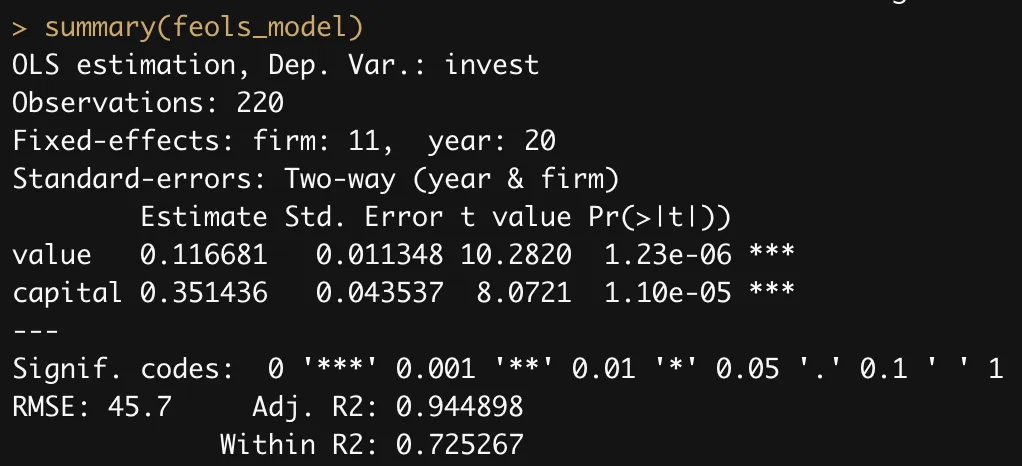This screenshot has height=466, width=1022.
Task: Click the 'value' row label
Action: [x=52, y=255]
